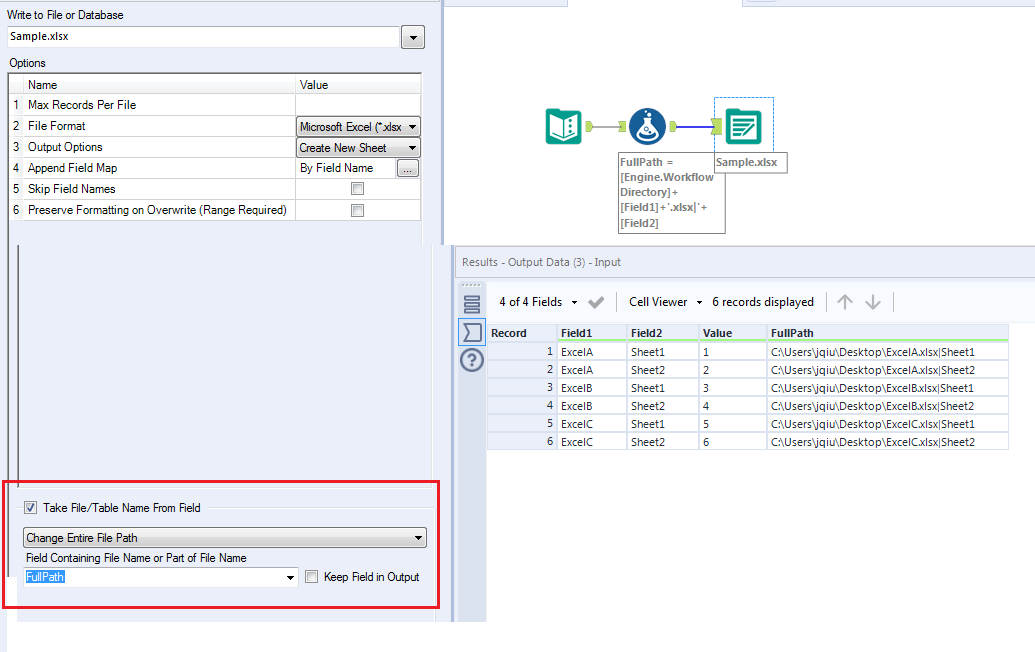
Task: Open the Output Options dropdown
Action: tap(414, 147)
